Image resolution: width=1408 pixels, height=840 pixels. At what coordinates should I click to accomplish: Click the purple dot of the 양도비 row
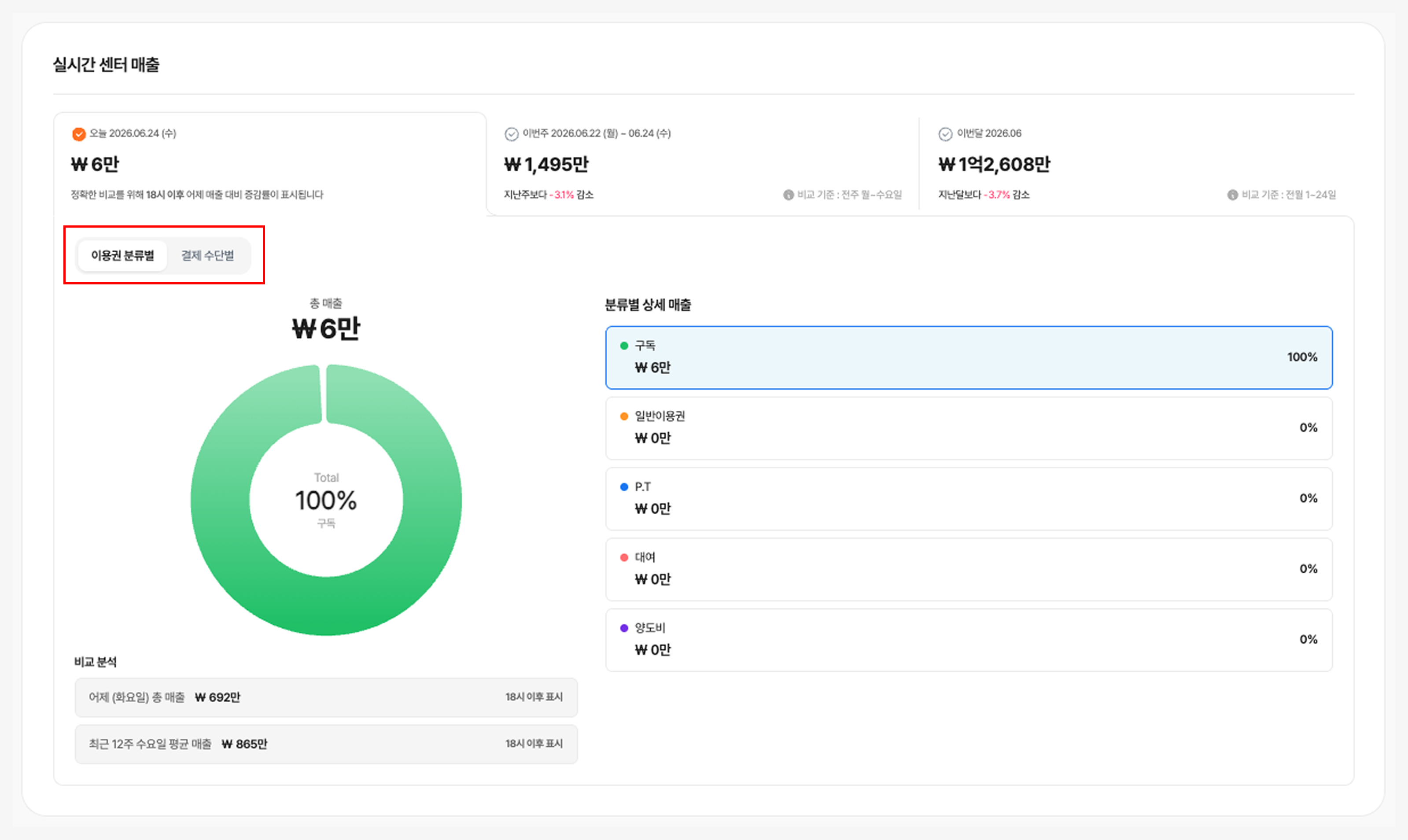(x=624, y=628)
